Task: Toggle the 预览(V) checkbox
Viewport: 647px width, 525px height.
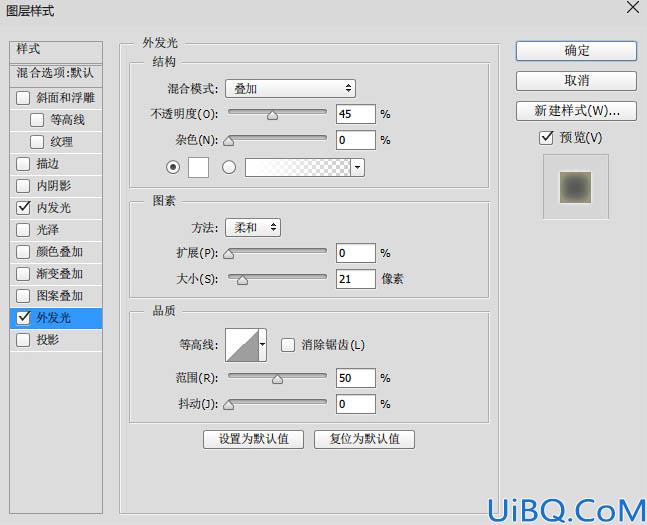Action: coord(546,137)
